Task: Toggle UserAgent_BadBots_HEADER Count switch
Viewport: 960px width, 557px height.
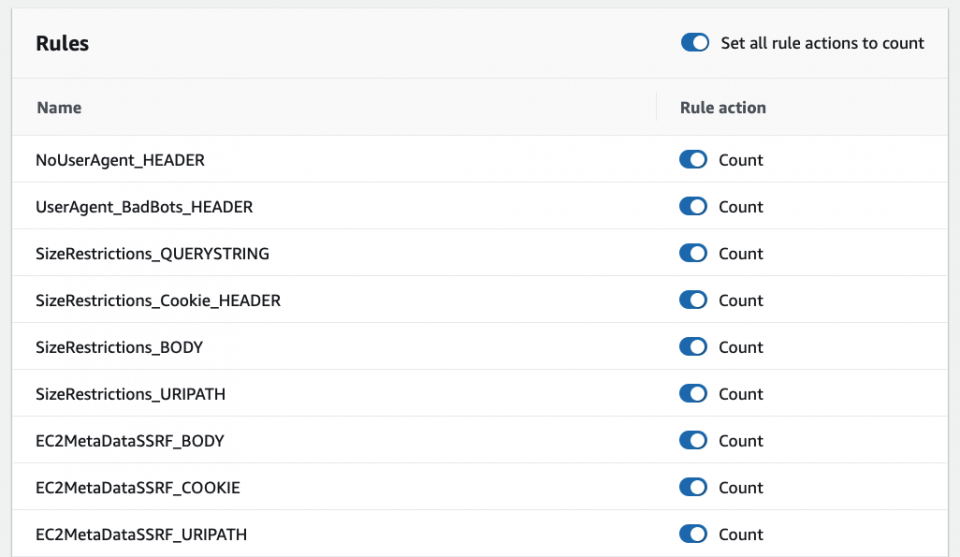Action: click(x=693, y=206)
